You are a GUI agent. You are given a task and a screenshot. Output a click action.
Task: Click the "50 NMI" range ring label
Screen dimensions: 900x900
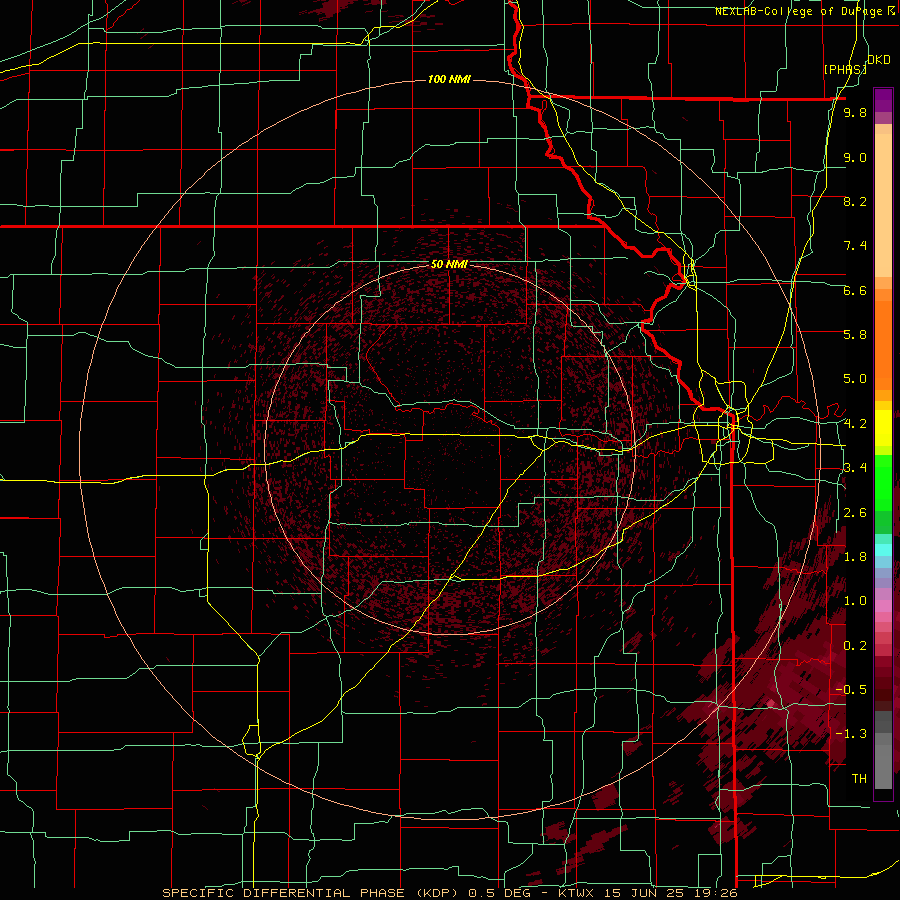[x=449, y=264]
